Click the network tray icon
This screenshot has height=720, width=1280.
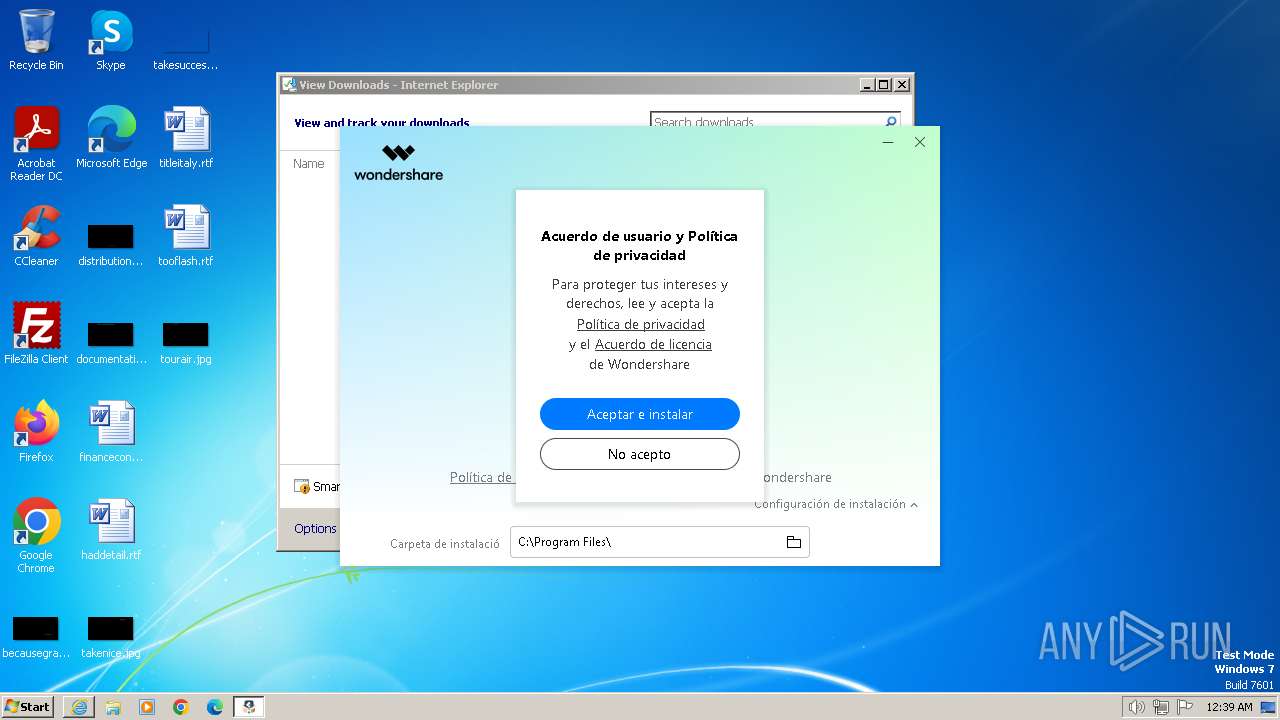[x=1161, y=707]
